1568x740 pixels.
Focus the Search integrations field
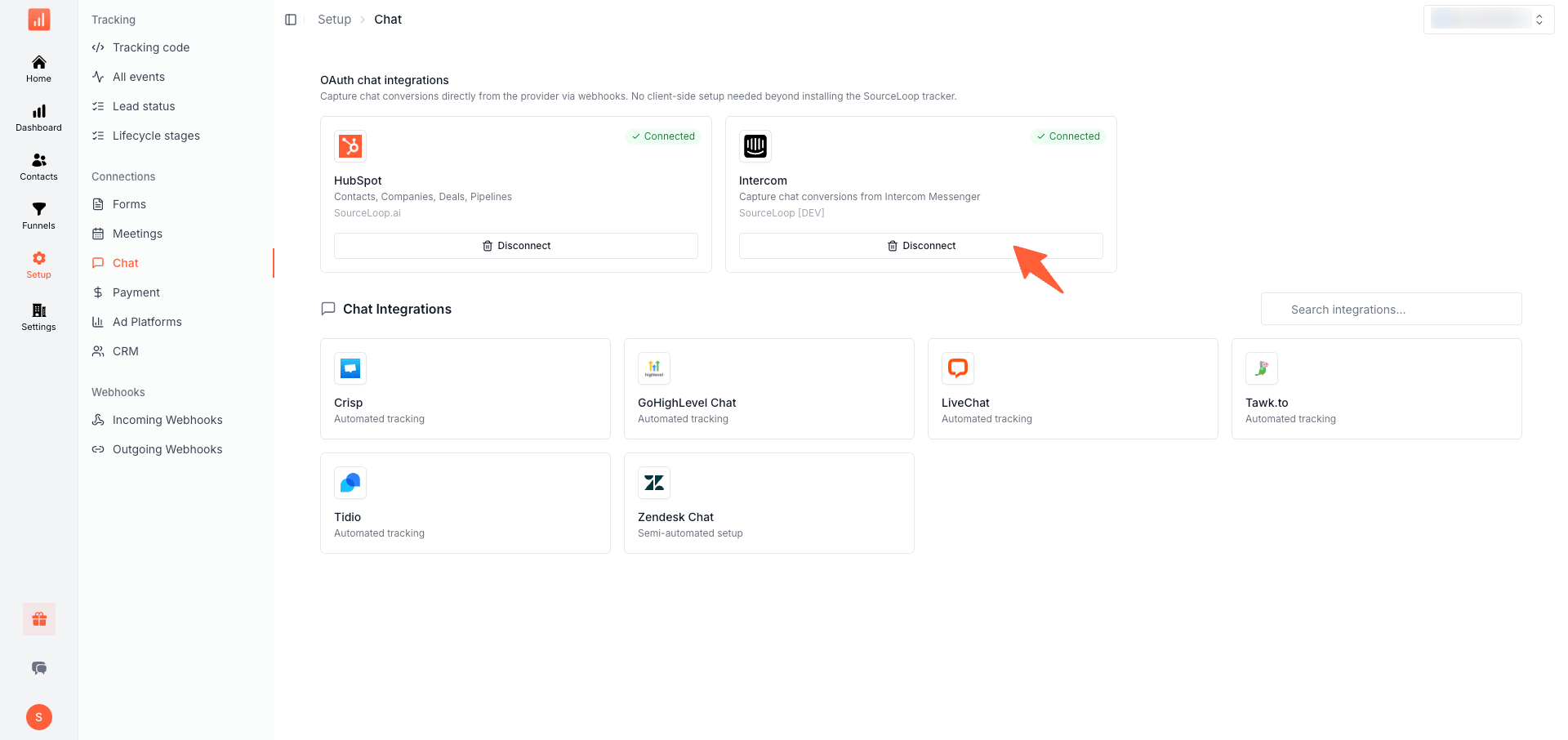pyautogui.click(x=1392, y=310)
